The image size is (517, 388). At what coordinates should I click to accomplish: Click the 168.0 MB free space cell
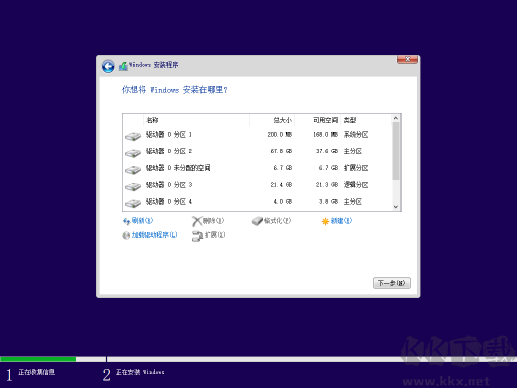[x=325, y=135]
